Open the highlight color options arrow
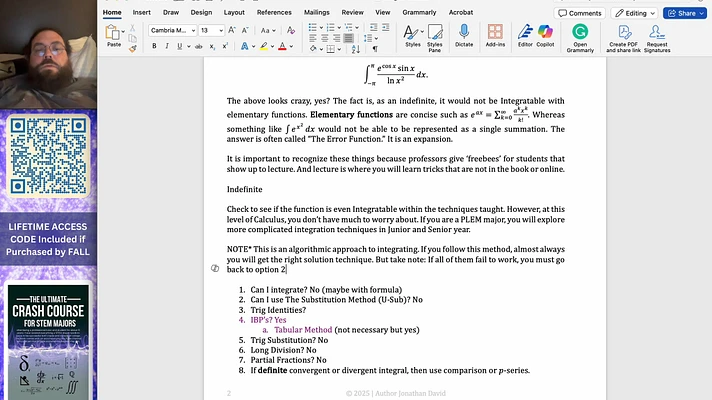The image size is (712, 400). tap(272, 46)
